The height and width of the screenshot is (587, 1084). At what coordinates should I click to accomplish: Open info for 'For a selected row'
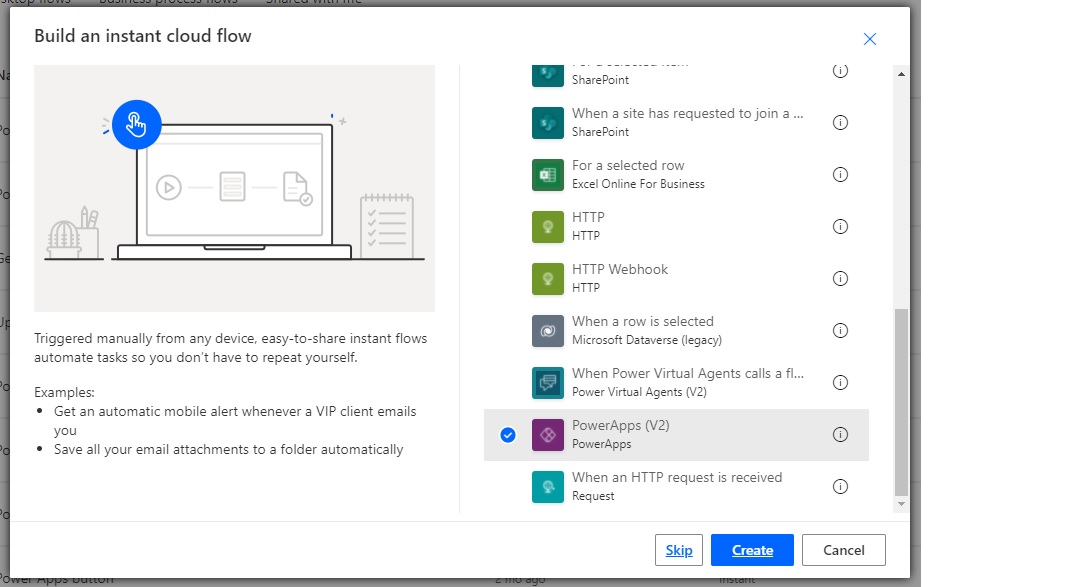(x=840, y=174)
